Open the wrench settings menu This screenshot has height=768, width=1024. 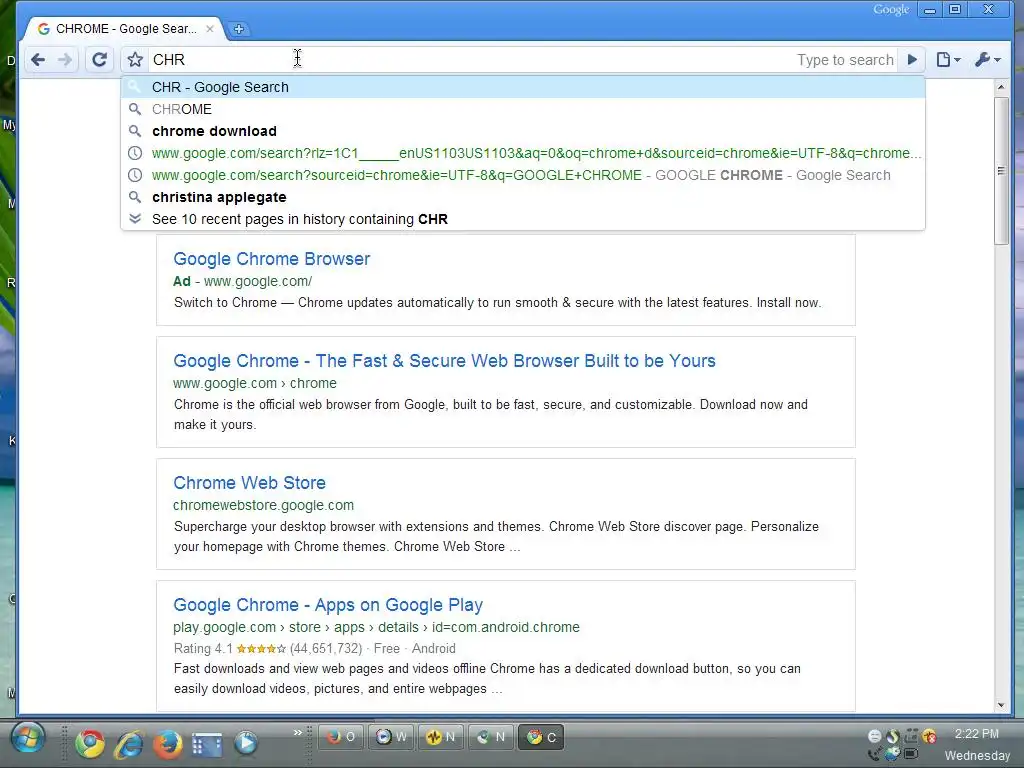point(987,60)
